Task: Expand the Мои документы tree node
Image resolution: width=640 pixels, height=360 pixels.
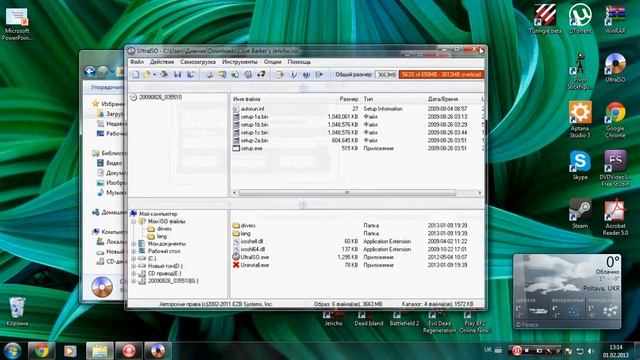Action: click(133, 244)
